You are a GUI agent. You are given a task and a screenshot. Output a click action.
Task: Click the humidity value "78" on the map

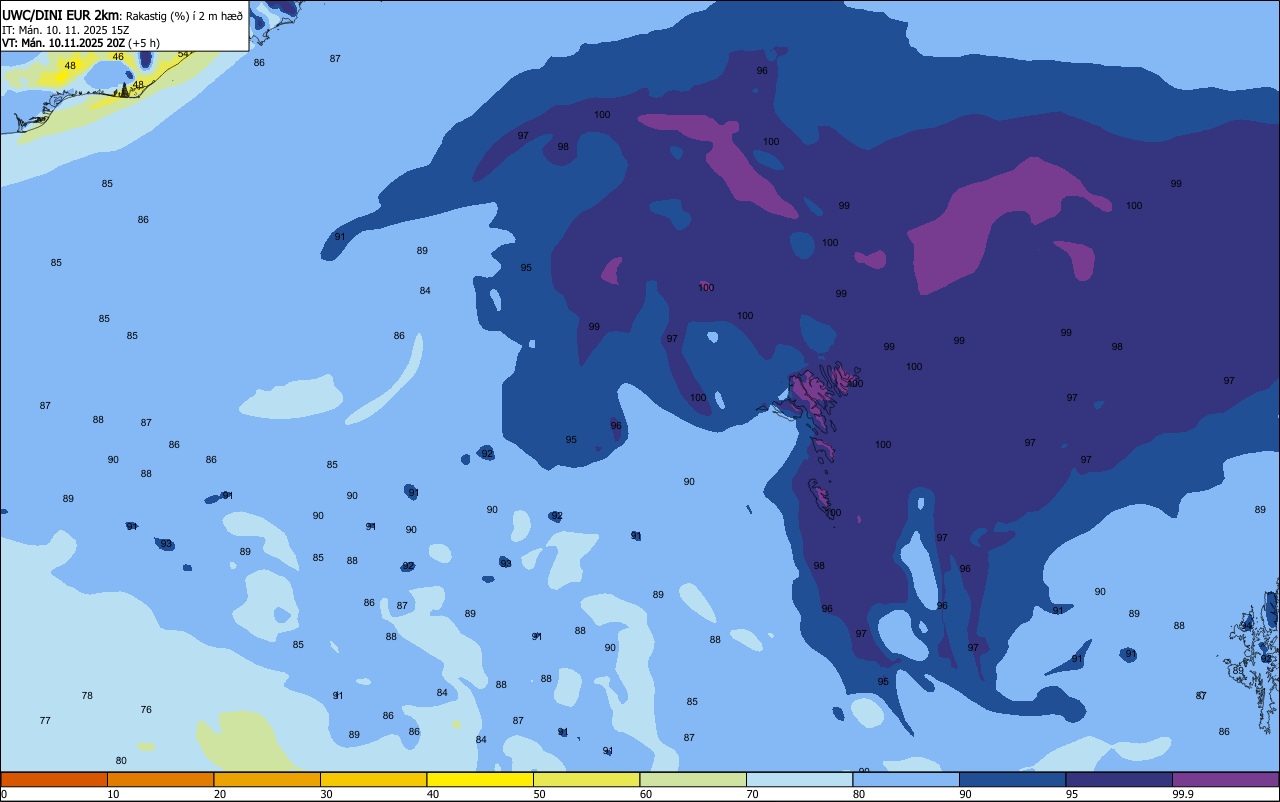point(87,695)
